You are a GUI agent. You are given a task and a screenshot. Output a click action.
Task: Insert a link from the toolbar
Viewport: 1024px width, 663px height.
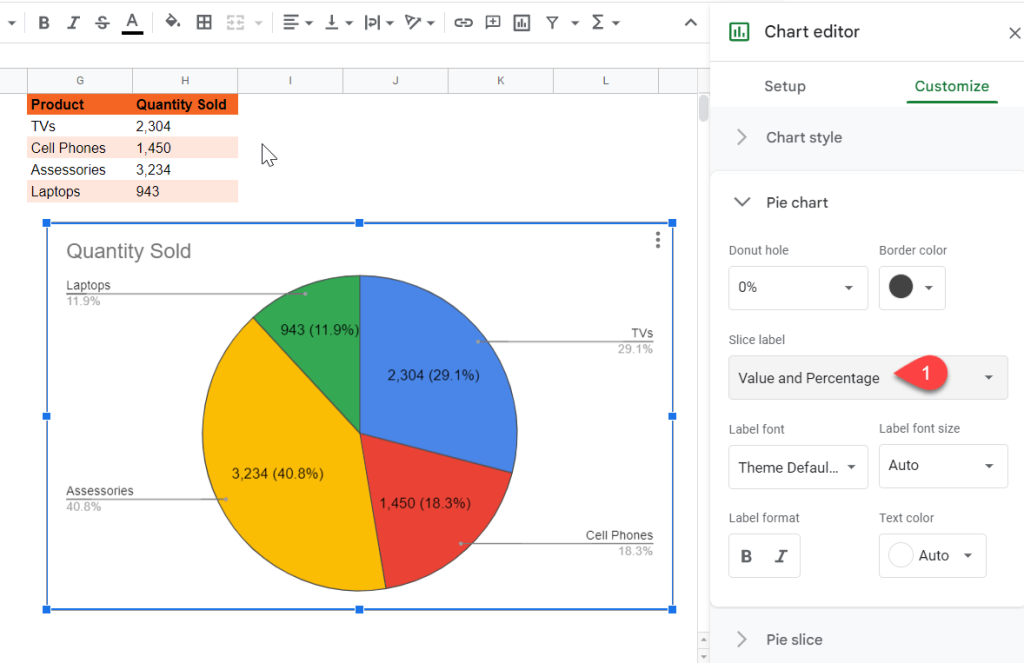463,21
